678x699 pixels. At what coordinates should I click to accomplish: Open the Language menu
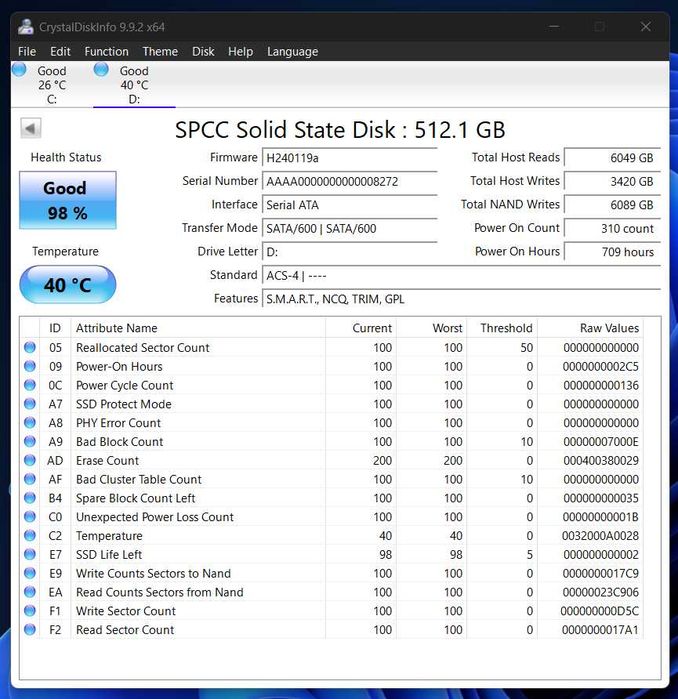tap(292, 52)
